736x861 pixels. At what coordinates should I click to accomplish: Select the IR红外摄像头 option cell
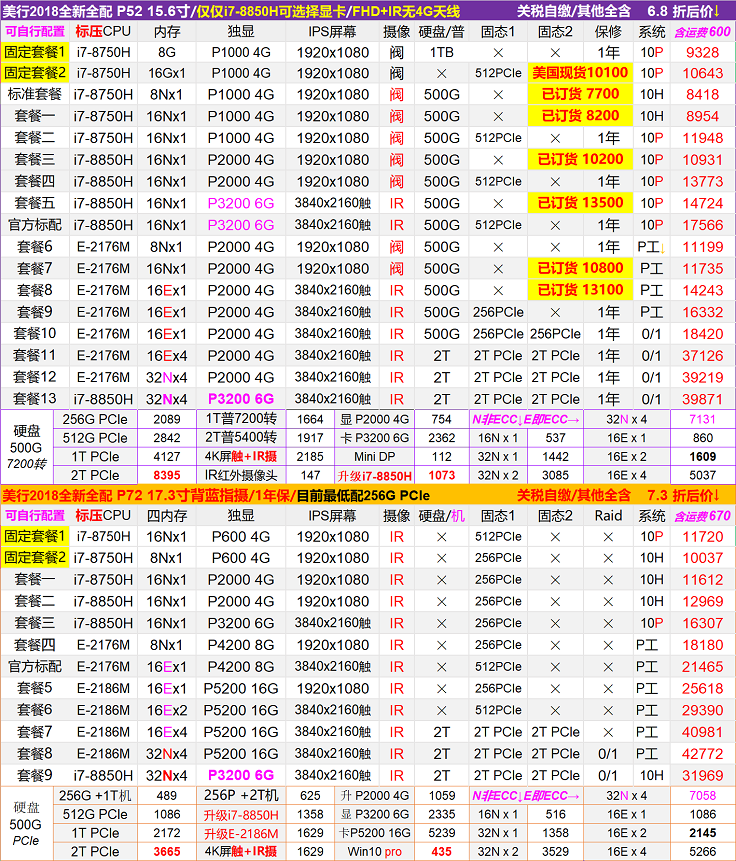click(239, 476)
